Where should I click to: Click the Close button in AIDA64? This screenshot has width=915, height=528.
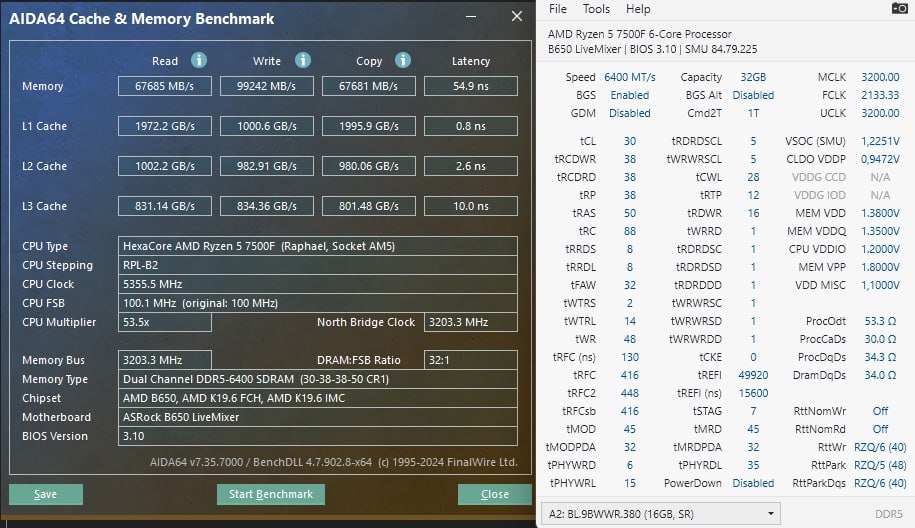pos(495,494)
